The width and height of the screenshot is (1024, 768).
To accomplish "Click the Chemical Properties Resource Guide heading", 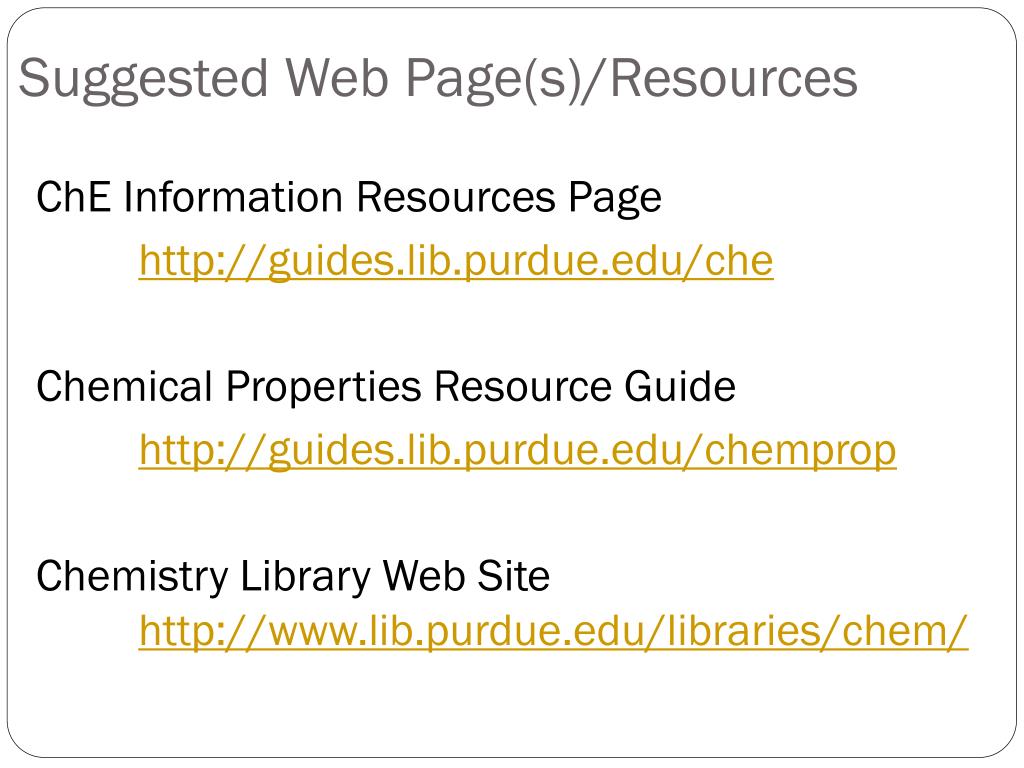I will point(386,387).
